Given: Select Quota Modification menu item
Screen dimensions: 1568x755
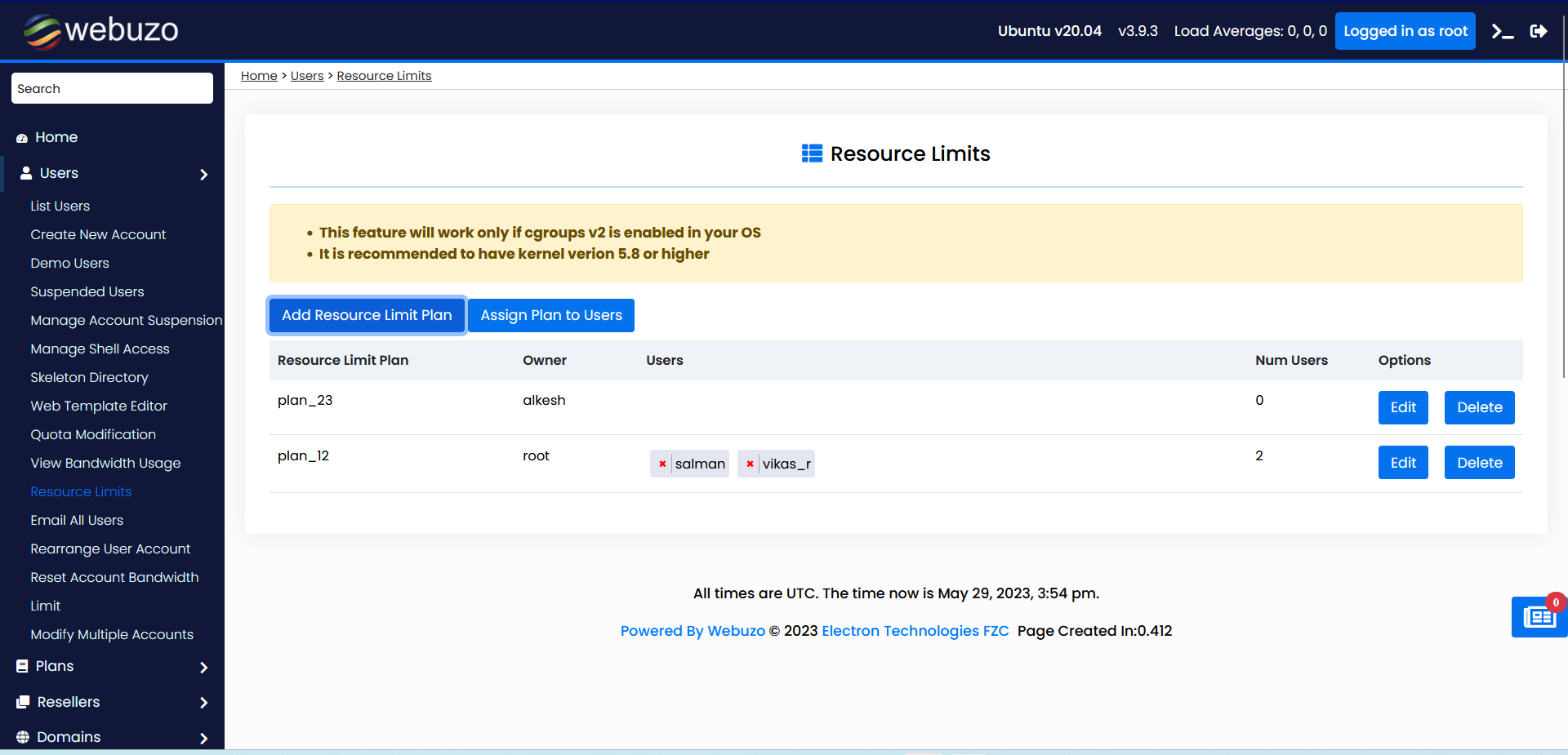Looking at the screenshot, I should pyautogui.click(x=93, y=434).
